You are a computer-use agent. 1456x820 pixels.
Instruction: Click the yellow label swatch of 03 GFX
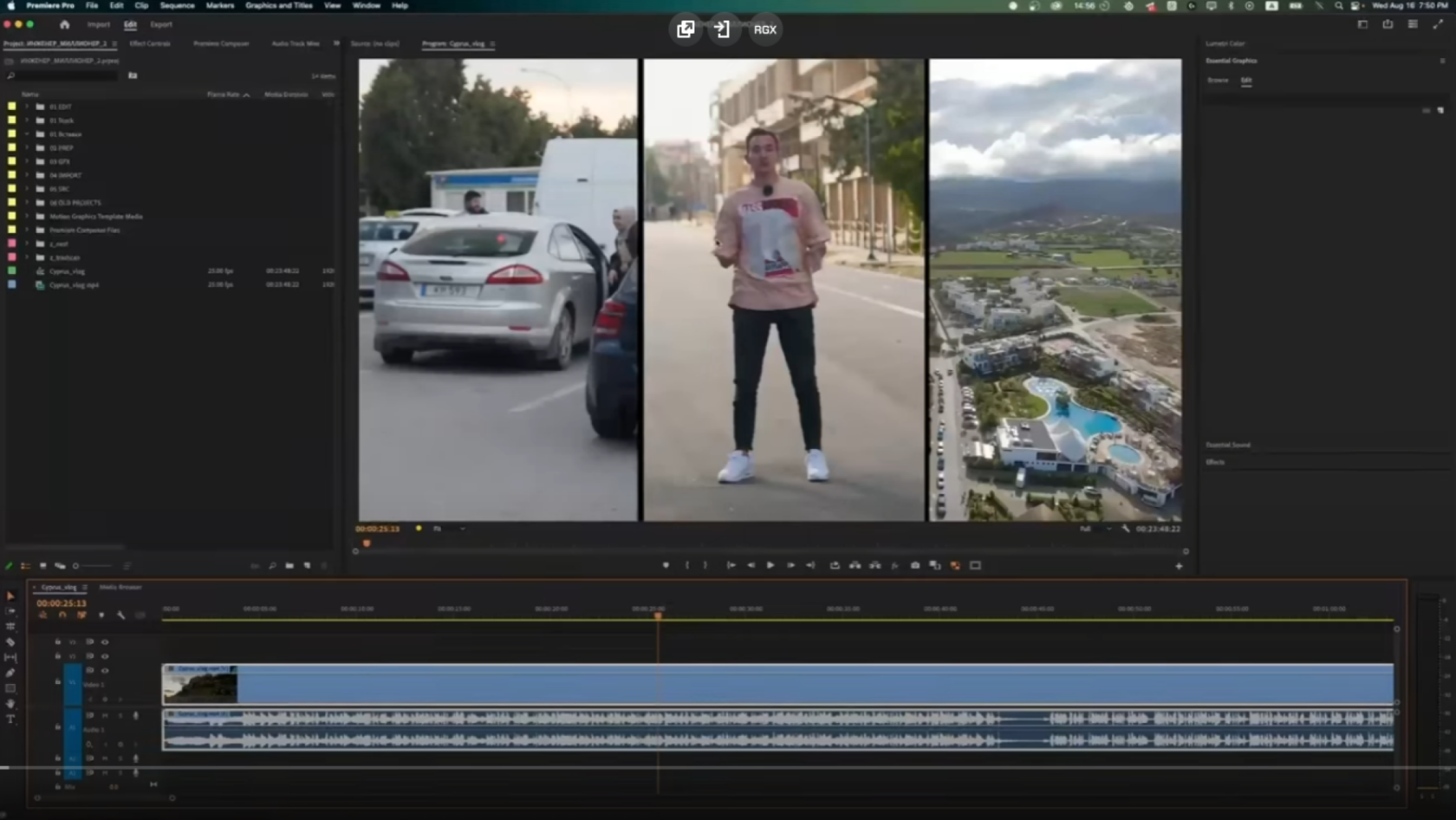coord(11,161)
